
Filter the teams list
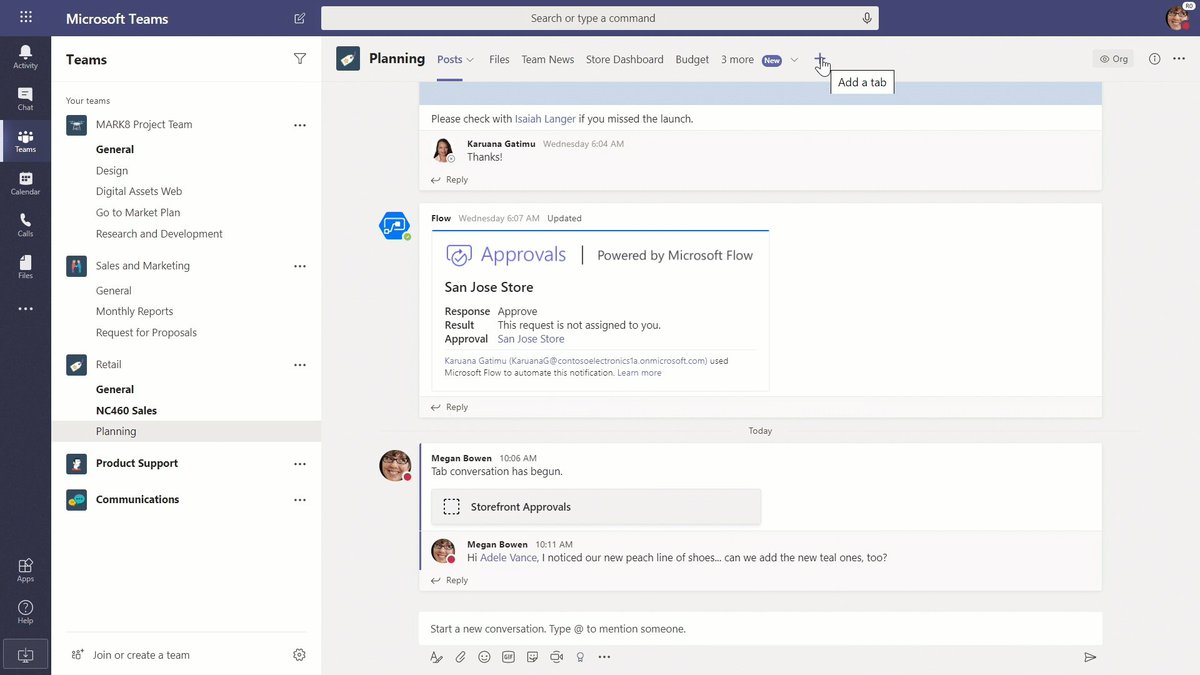click(x=300, y=59)
